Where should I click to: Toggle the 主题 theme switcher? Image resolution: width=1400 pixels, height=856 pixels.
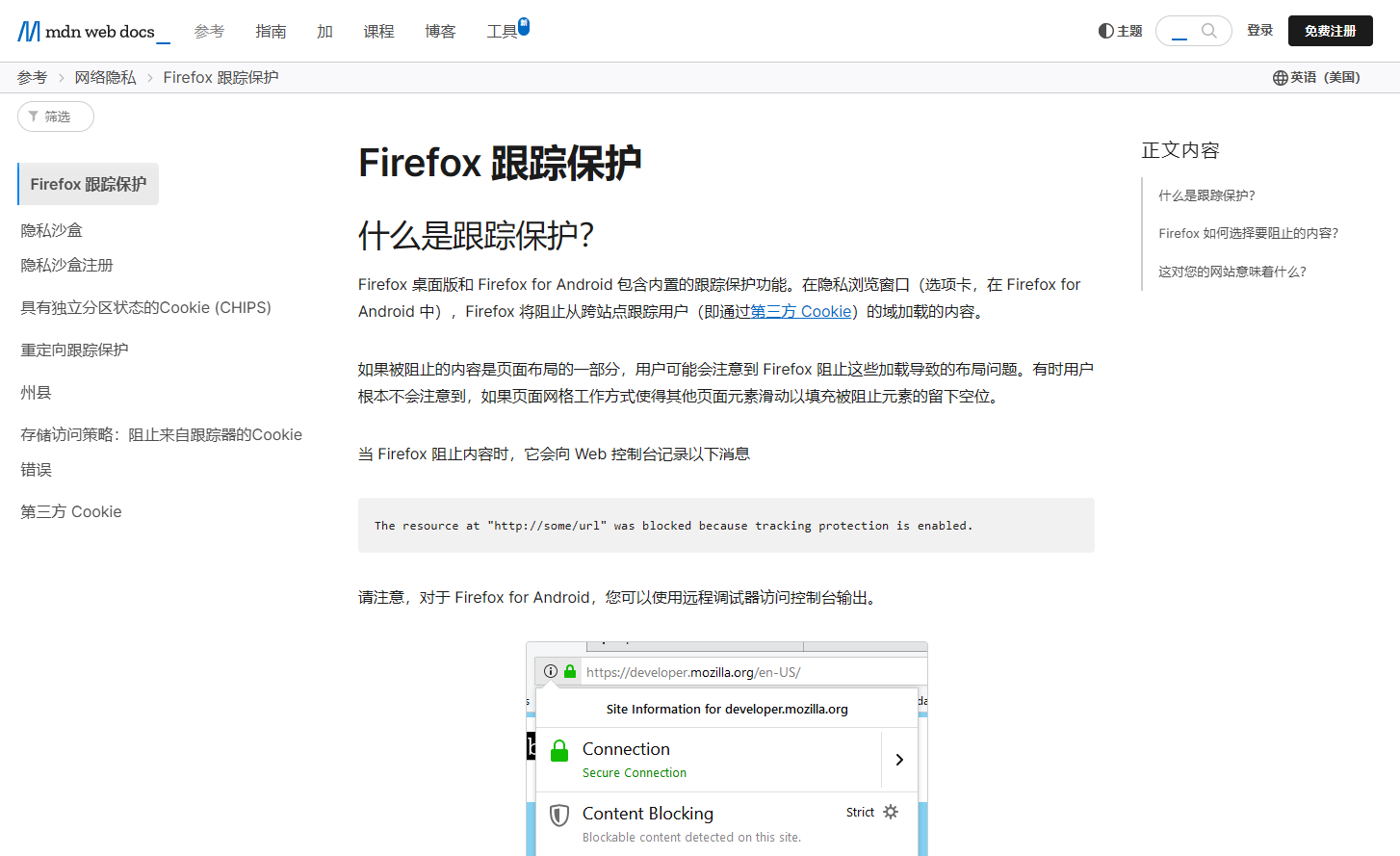click(1120, 30)
